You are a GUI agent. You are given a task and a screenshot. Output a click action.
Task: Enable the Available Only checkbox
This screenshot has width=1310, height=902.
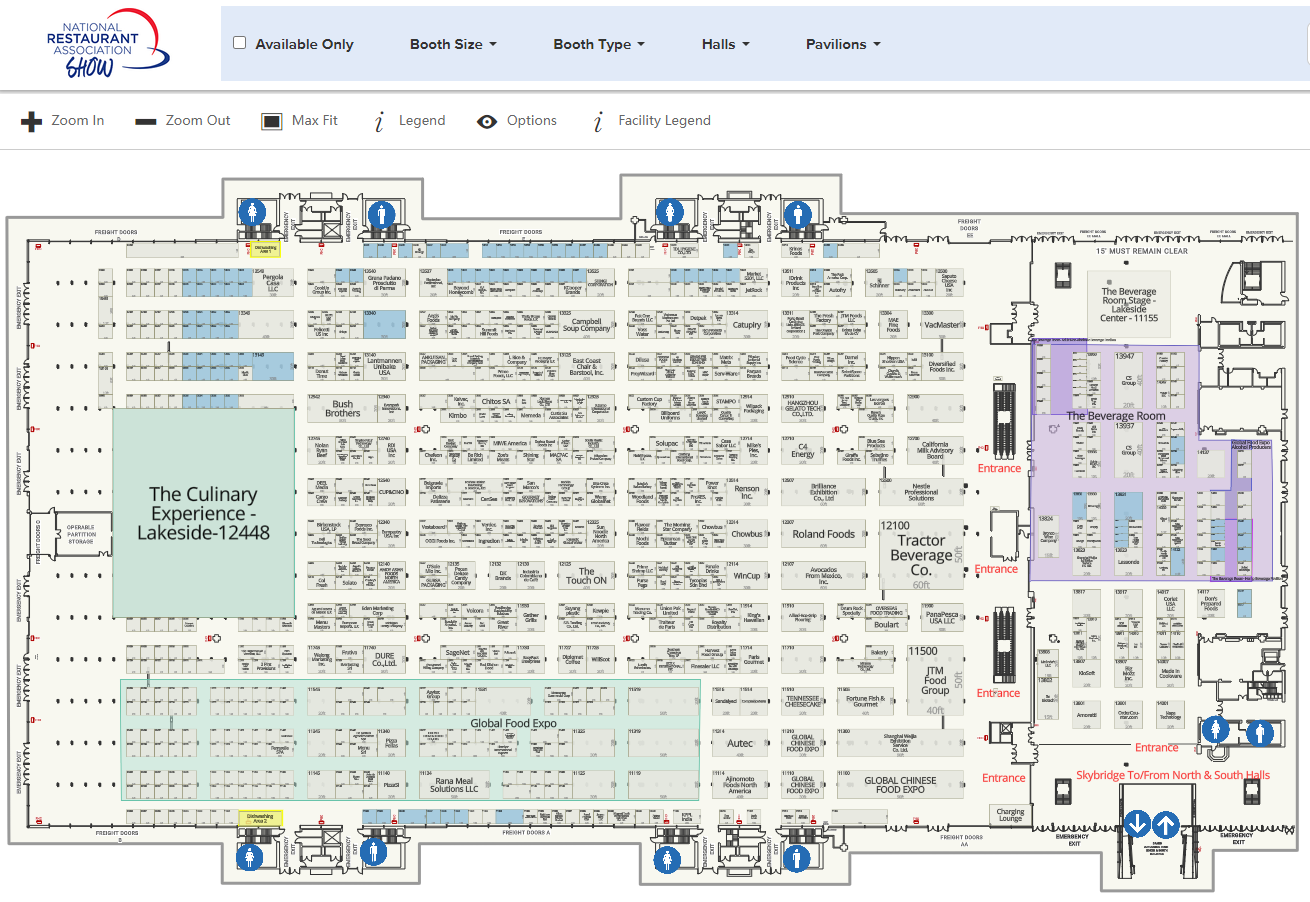(240, 43)
